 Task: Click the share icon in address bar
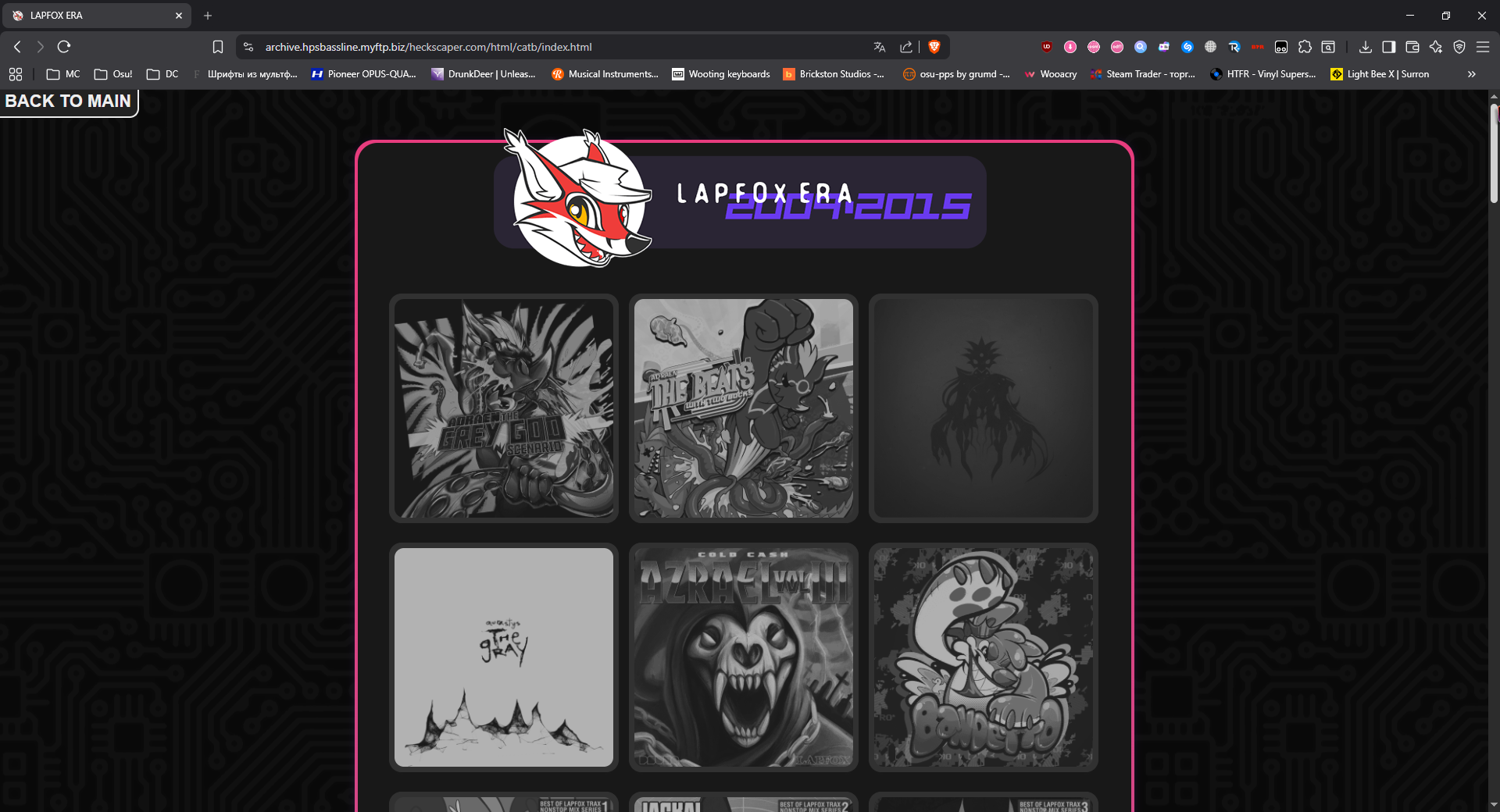coord(906,47)
